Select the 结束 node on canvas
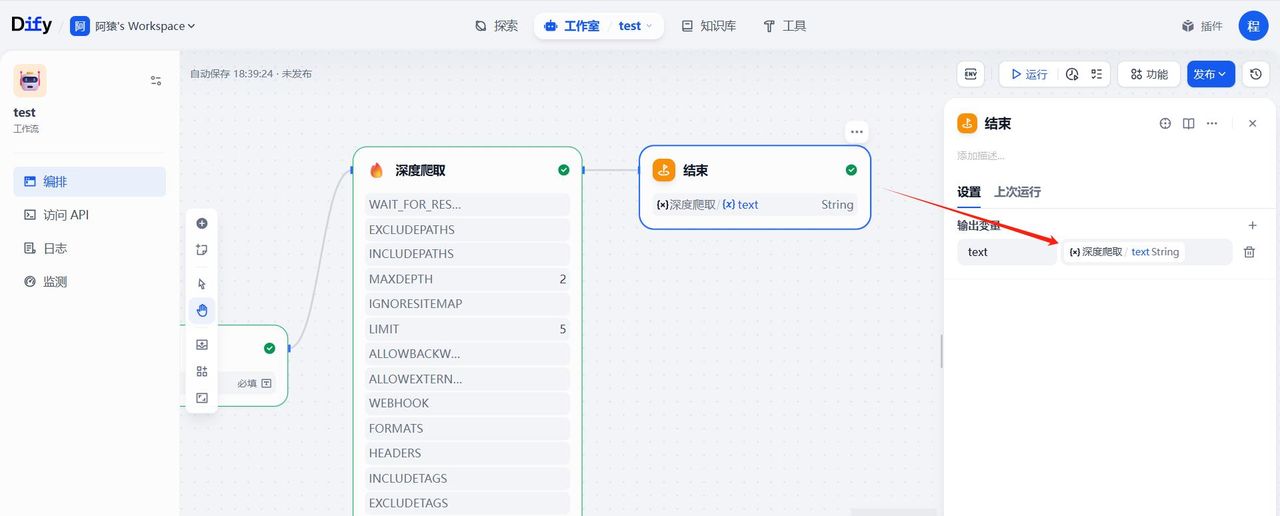Image resolution: width=1280 pixels, height=516 pixels. 755,187
